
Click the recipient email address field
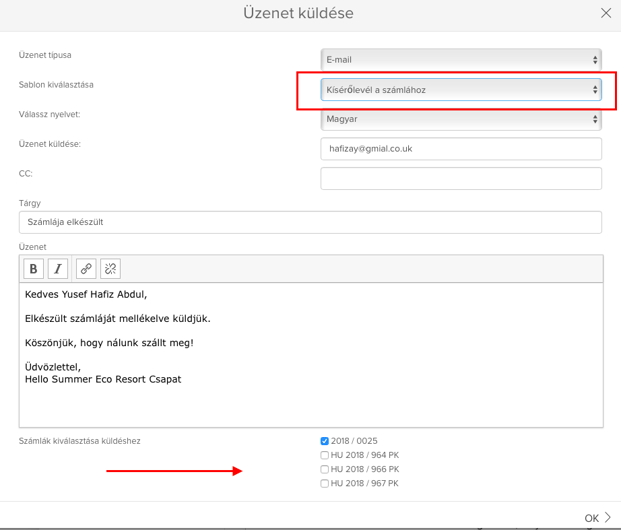(461, 149)
